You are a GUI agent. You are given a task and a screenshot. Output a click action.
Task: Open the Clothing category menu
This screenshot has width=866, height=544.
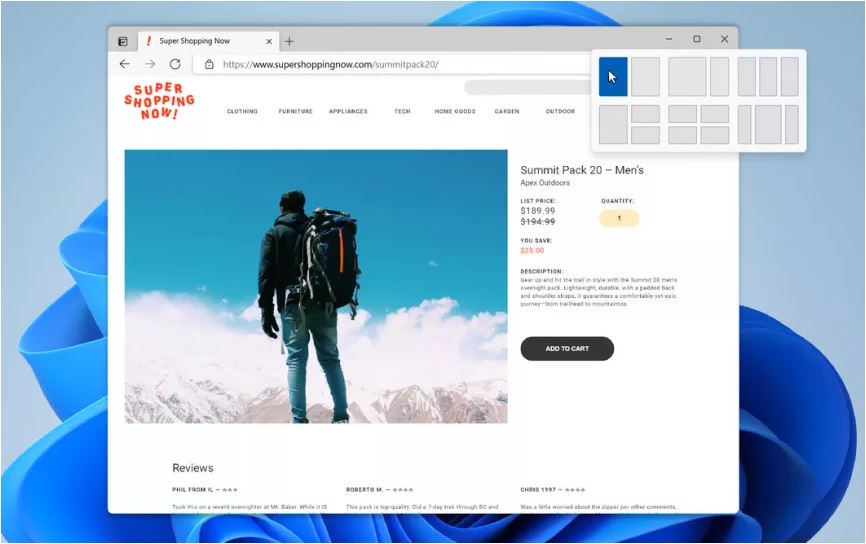(x=242, y=112)
